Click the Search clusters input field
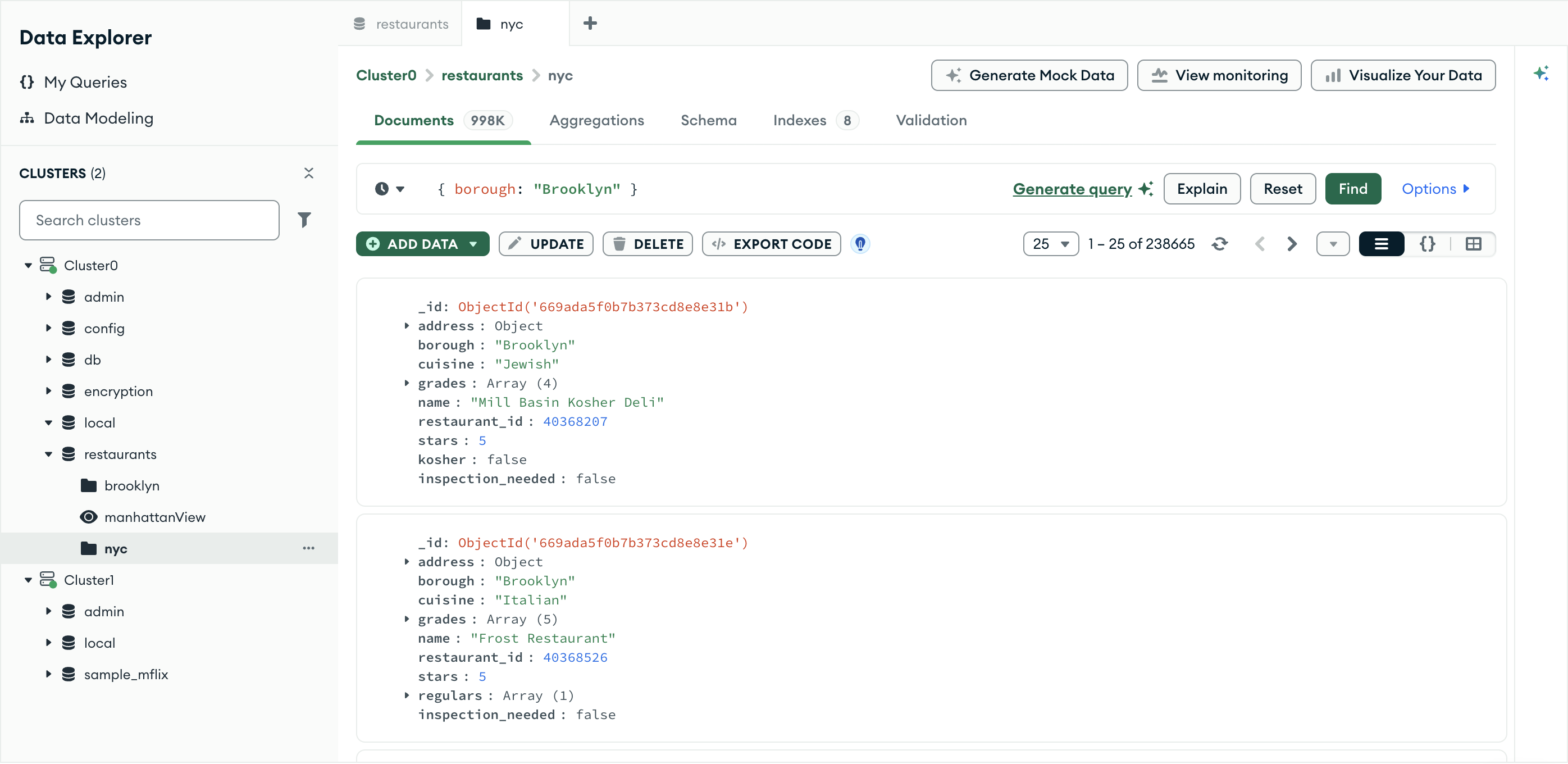Screen dimensions: 1568x764 click(x=149, y=220)
